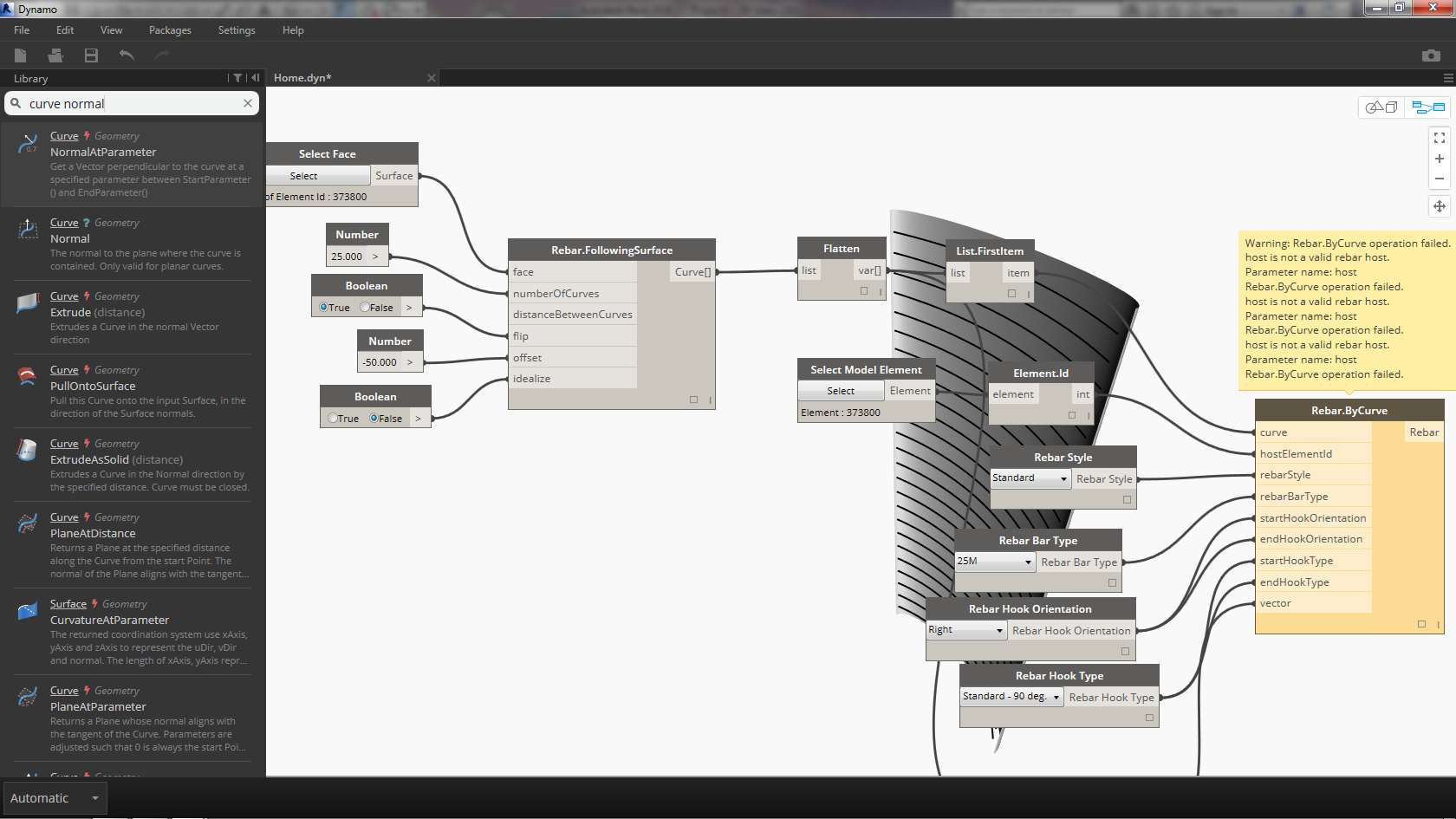Open Rebar Hook Type Standard - 90 deg. dropdown
Viewport: 1456px width, 819px height.
pos(1011,697)
